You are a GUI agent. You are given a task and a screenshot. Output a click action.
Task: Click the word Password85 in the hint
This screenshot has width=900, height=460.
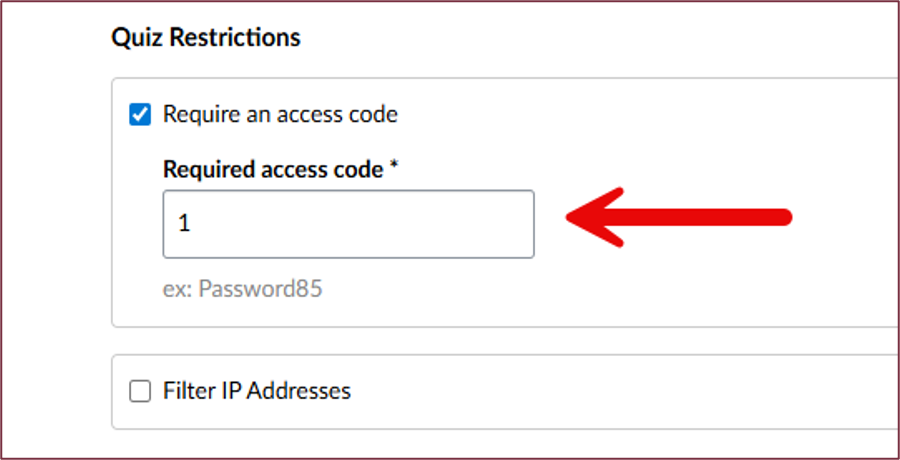[x=260, y=290]
